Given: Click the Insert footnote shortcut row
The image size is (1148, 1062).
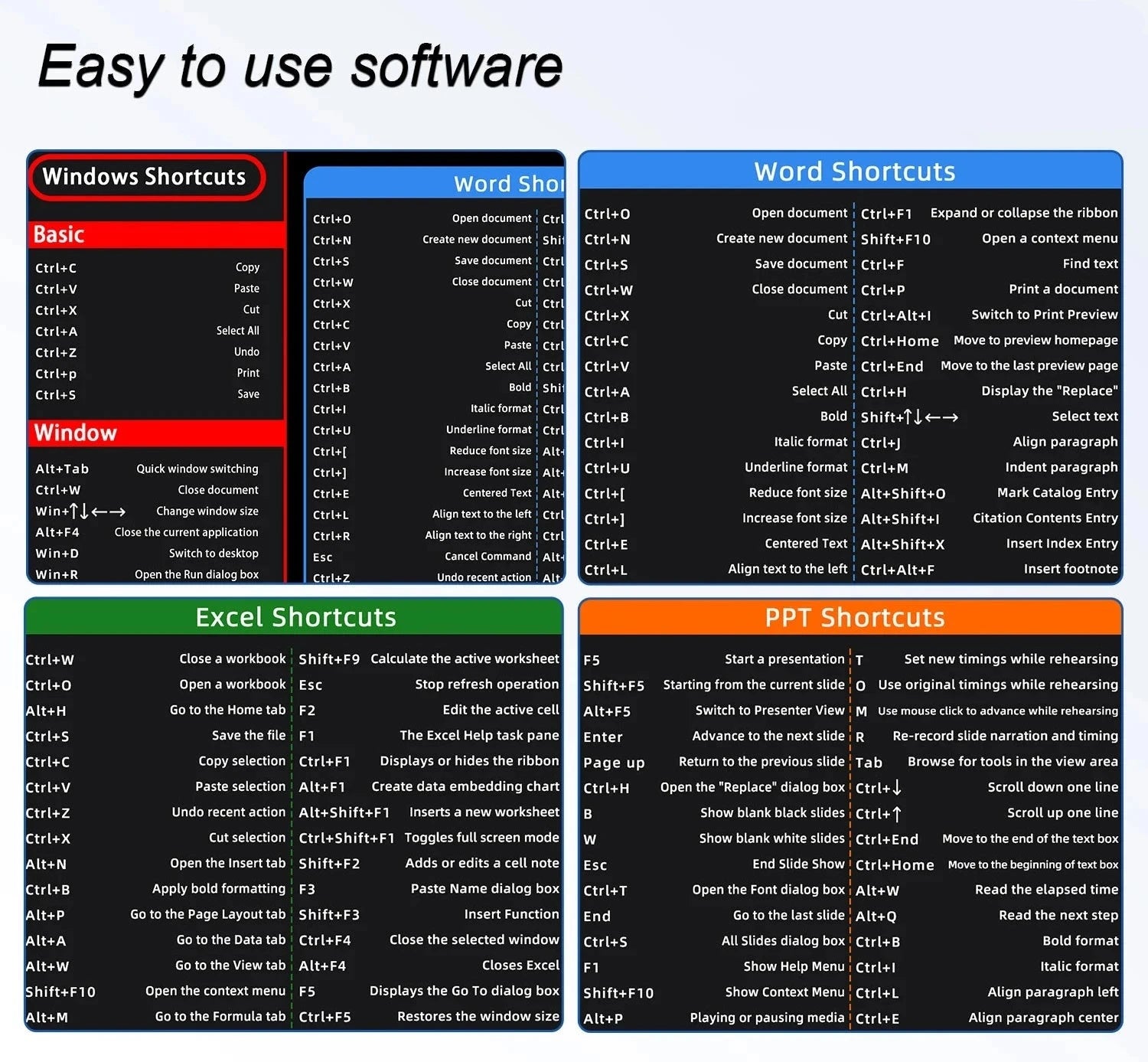Looking at the screenshot, I should pyautogui.click(x=988, y=569).
